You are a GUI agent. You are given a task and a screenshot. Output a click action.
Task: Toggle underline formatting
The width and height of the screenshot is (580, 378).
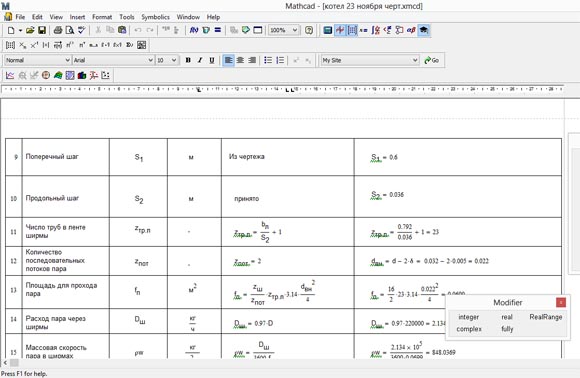(212, 60)
